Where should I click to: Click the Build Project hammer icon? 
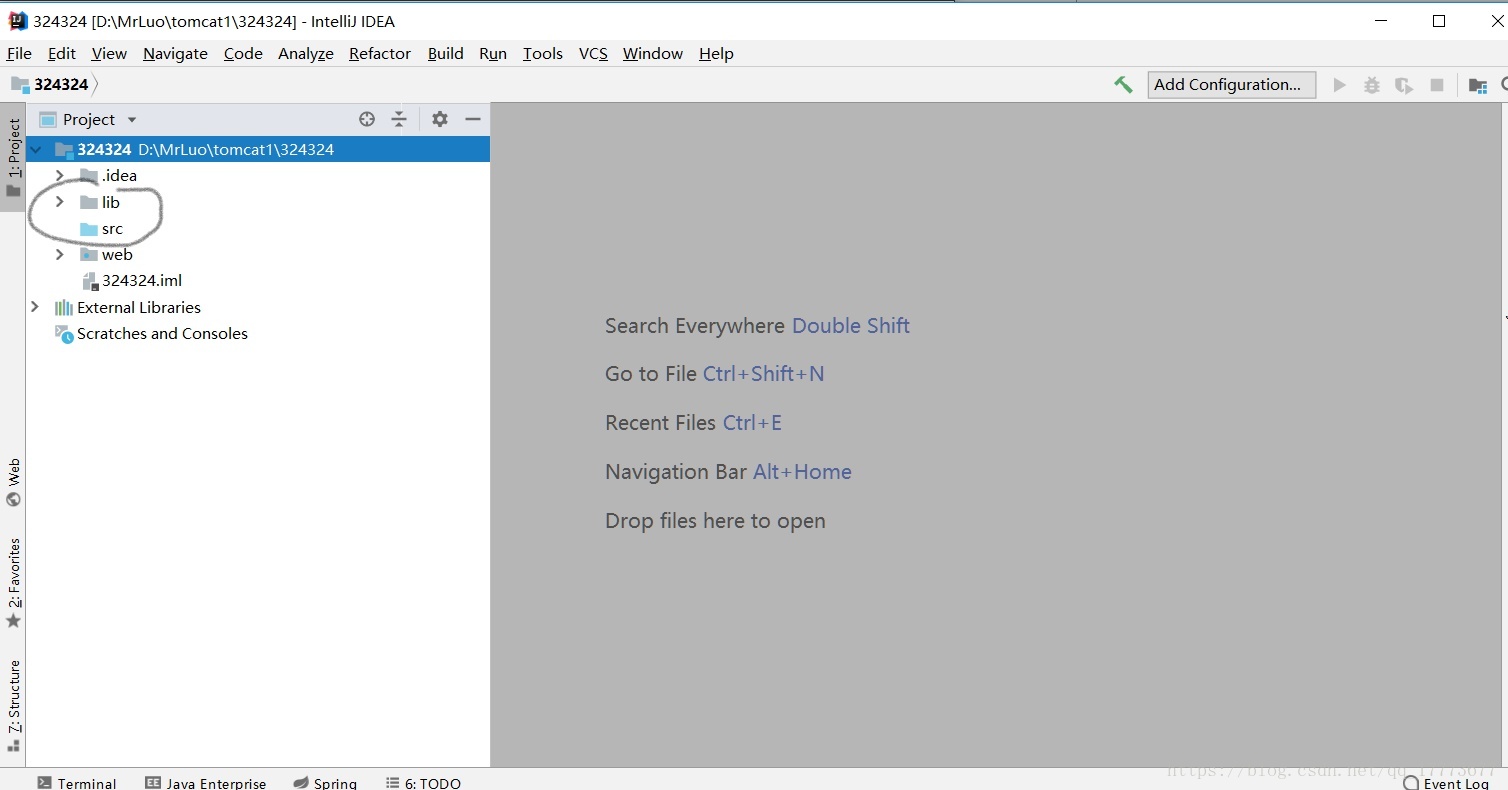1123,85
